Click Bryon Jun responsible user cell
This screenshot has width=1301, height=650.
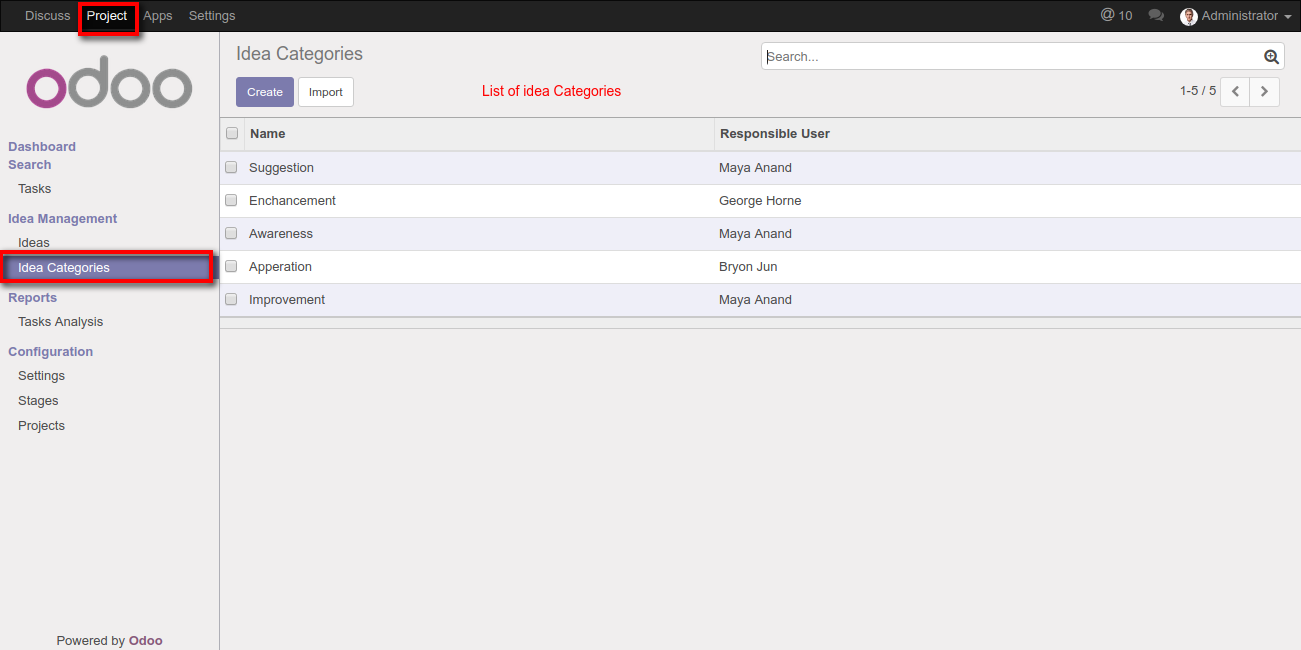(748, 267)
